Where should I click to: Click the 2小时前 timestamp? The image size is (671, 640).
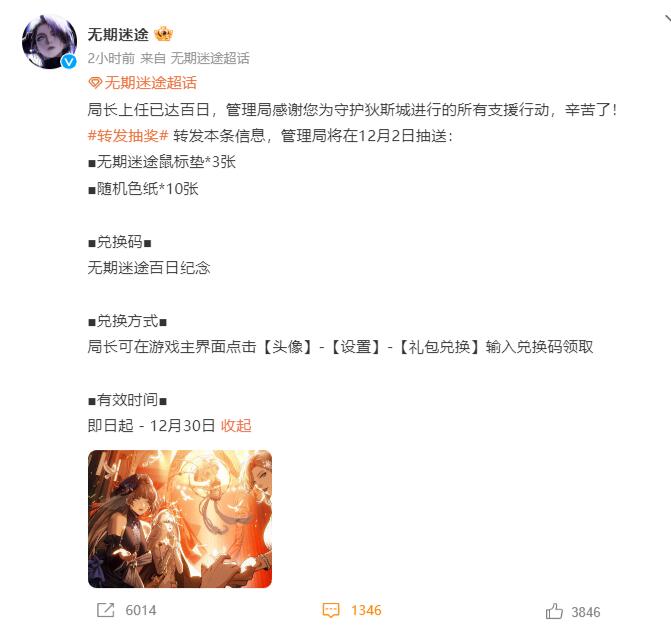tap(111, 58)
